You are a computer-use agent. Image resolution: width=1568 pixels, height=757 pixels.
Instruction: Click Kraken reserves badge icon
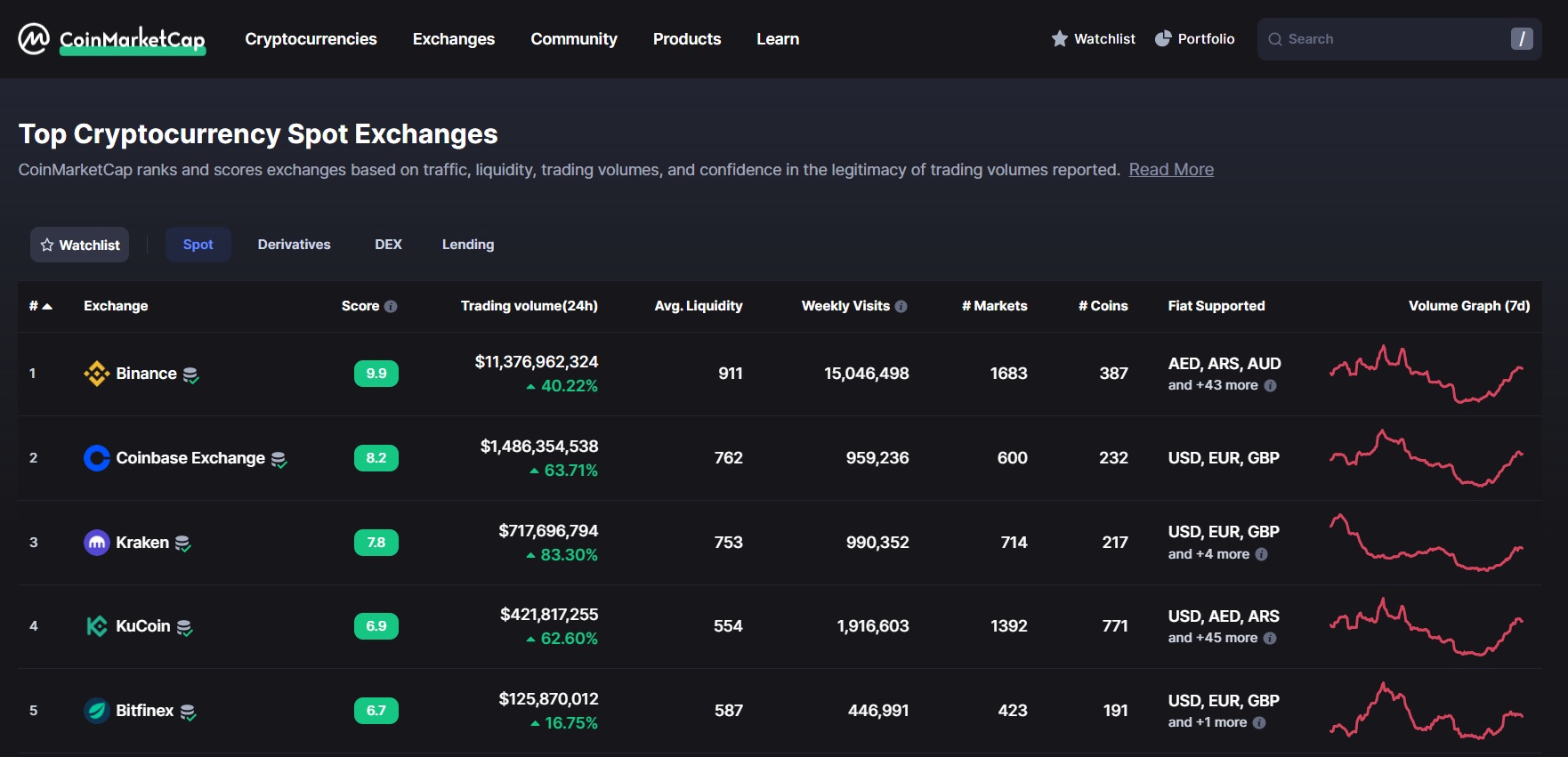[x=182, y=544]
